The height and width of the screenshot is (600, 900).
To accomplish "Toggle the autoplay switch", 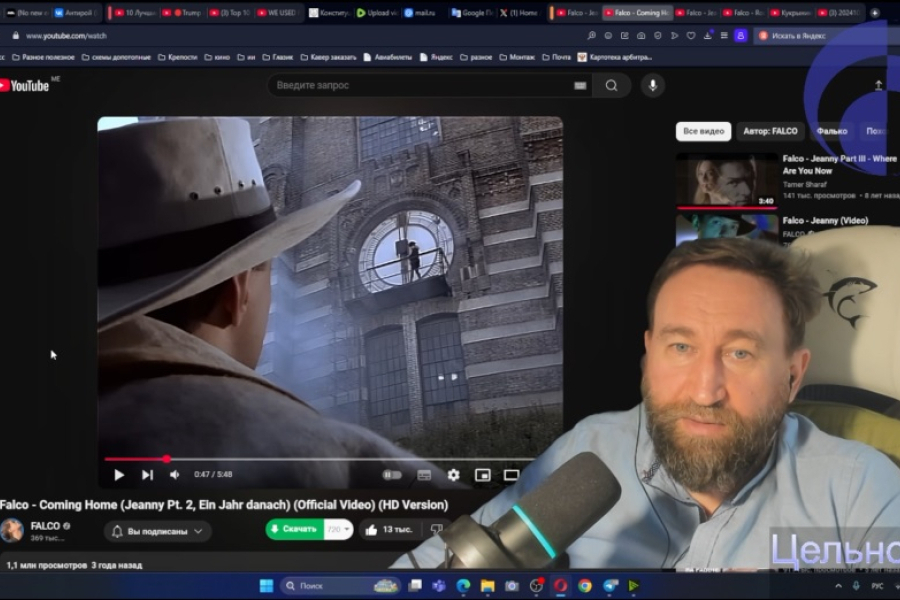I will click(x=392, y=475).
